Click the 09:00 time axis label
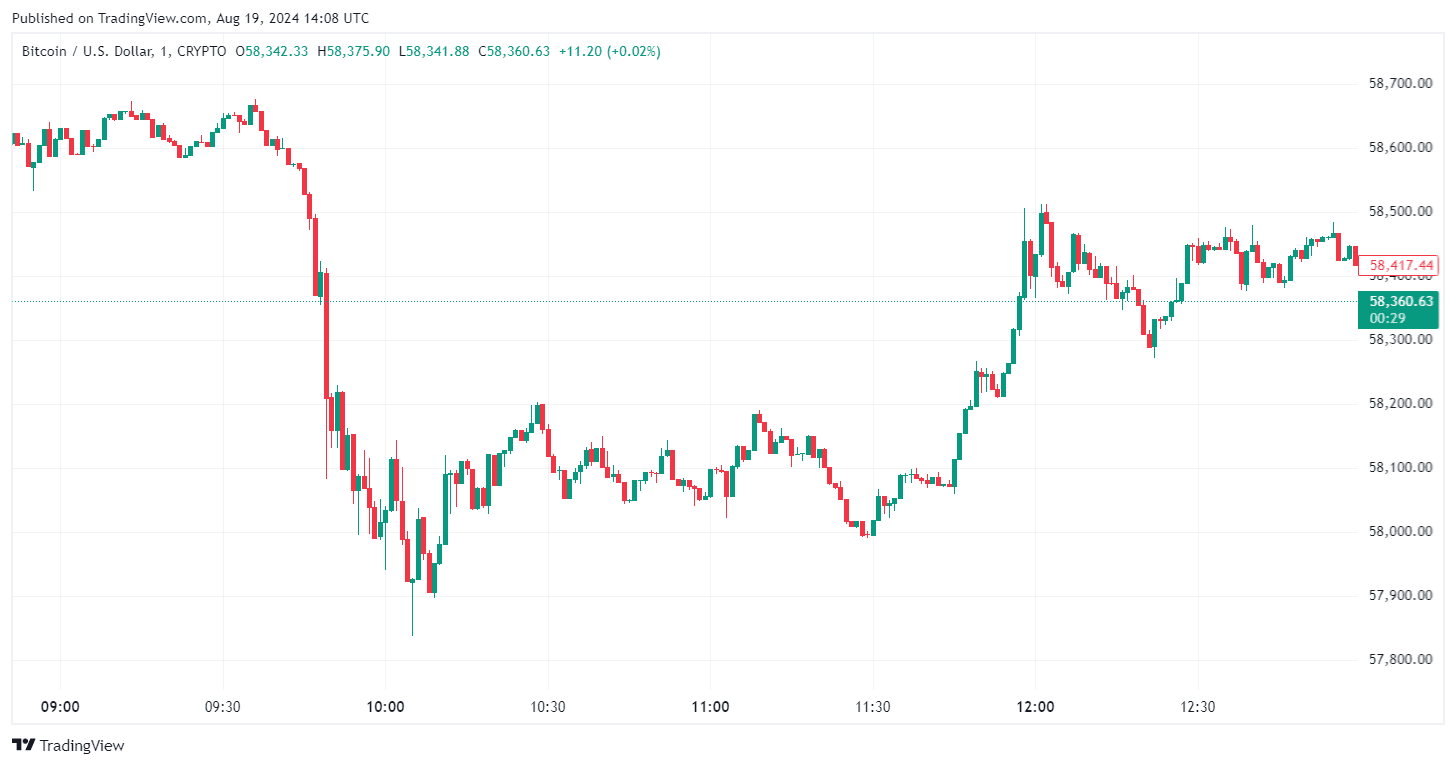 click(x=60, y=707)
